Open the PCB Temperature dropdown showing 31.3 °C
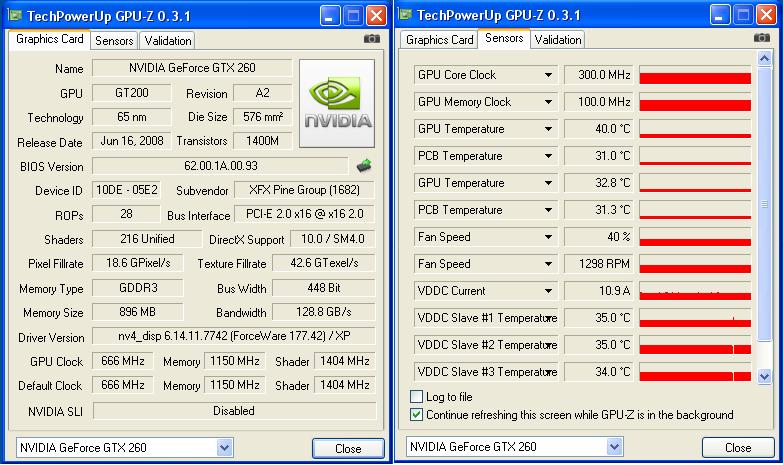 point(548,210)
